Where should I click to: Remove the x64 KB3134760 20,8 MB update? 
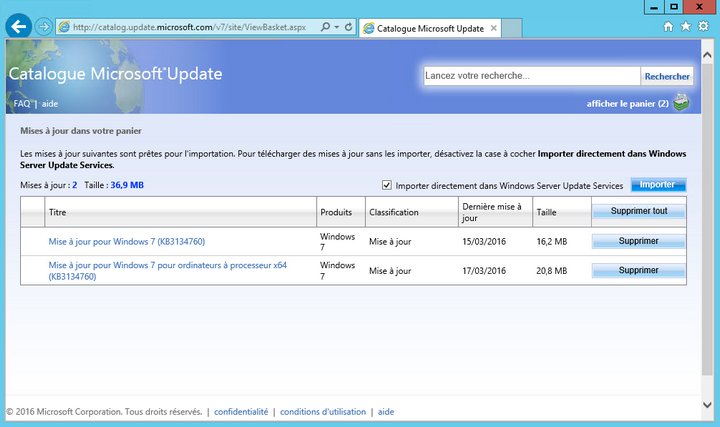[638, 270]
